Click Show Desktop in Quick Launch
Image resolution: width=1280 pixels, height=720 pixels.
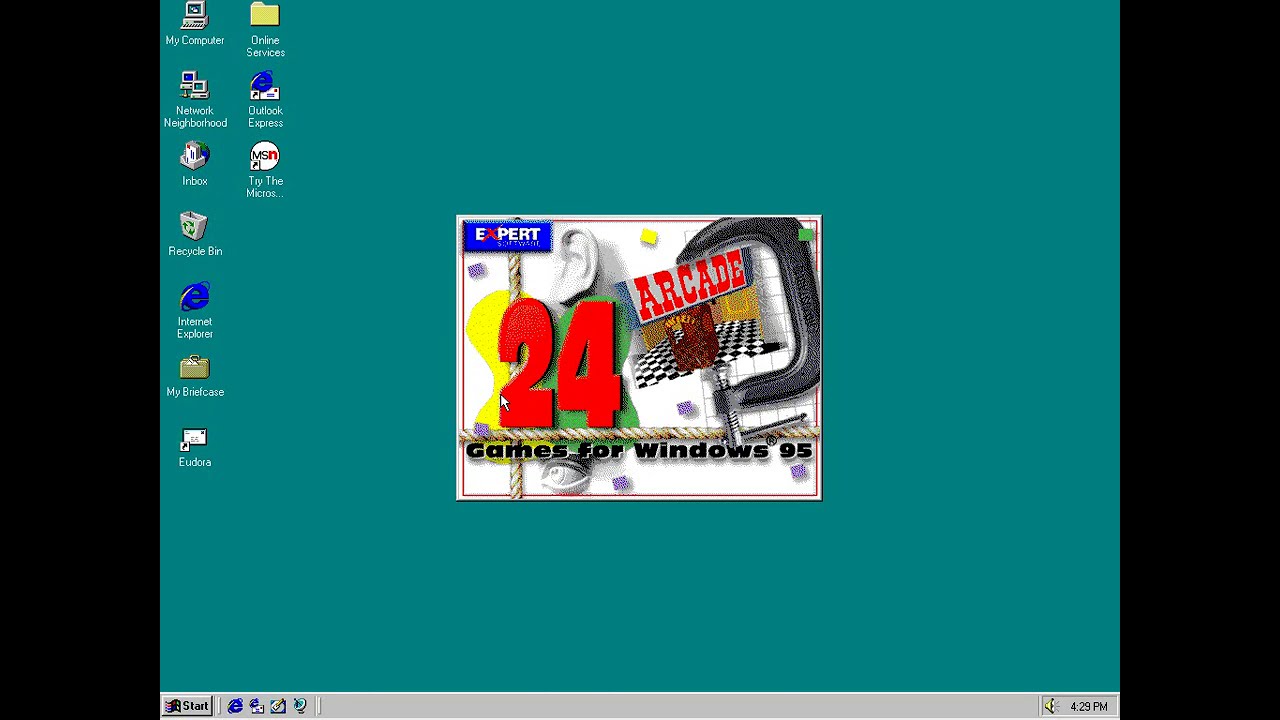(x=278, y=706)
